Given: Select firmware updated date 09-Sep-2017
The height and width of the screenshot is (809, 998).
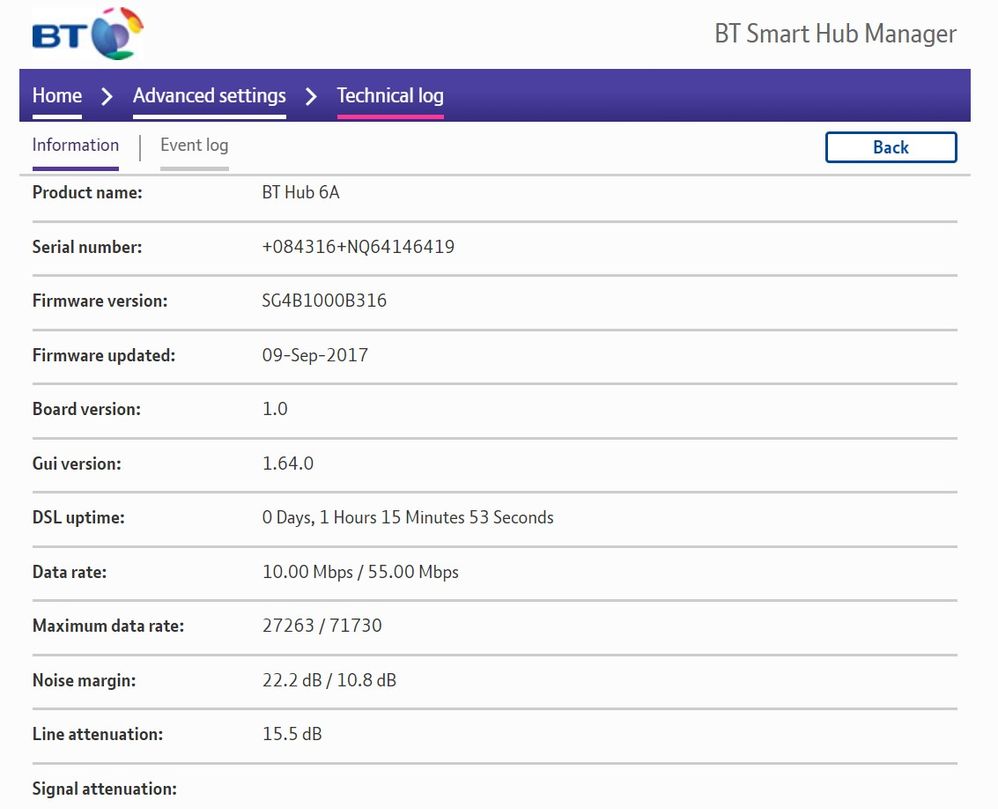Looking at the screenshot, I should click(x=315, y=355).
